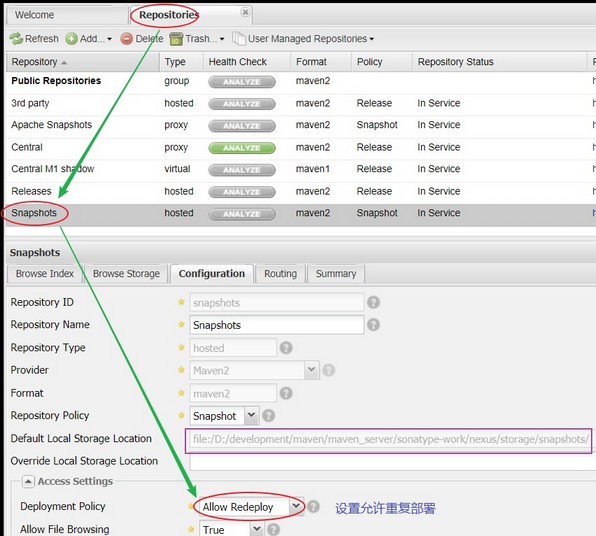Open User Managed Repositories filter

pyautogui.click(x=303, y=39)
